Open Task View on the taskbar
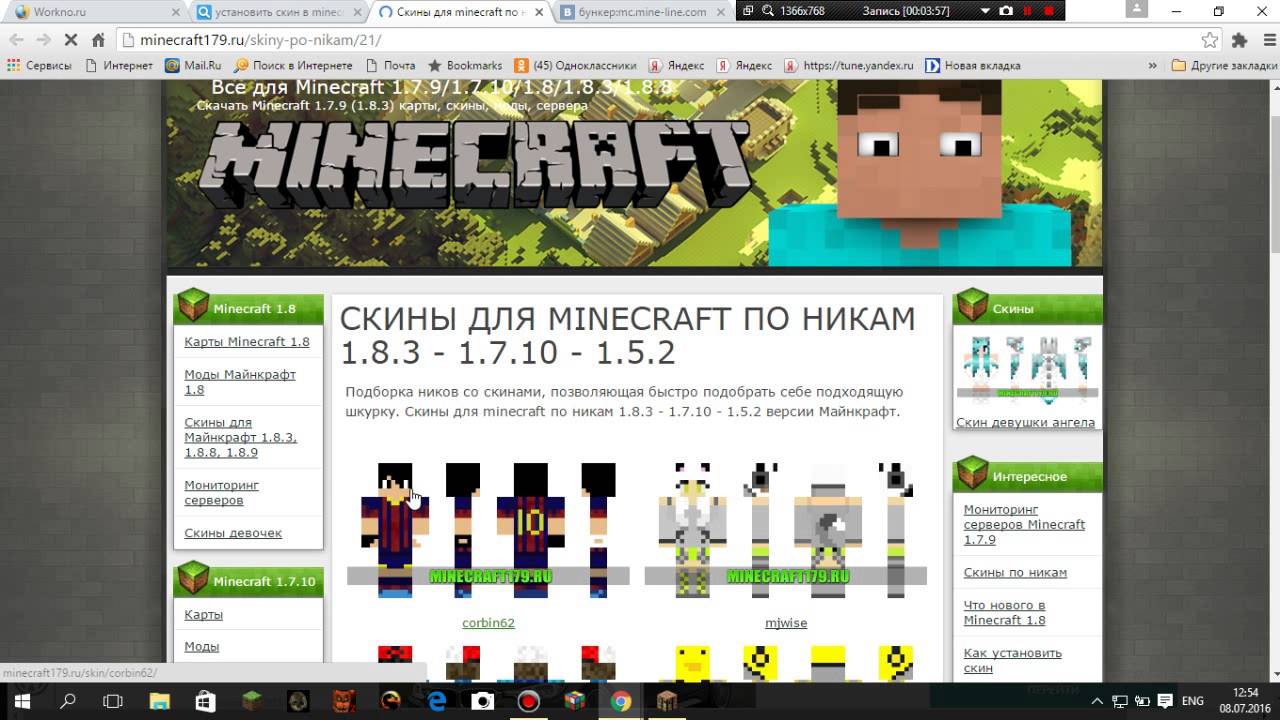This screenshot has width=1280, height=720. point(113,701)
